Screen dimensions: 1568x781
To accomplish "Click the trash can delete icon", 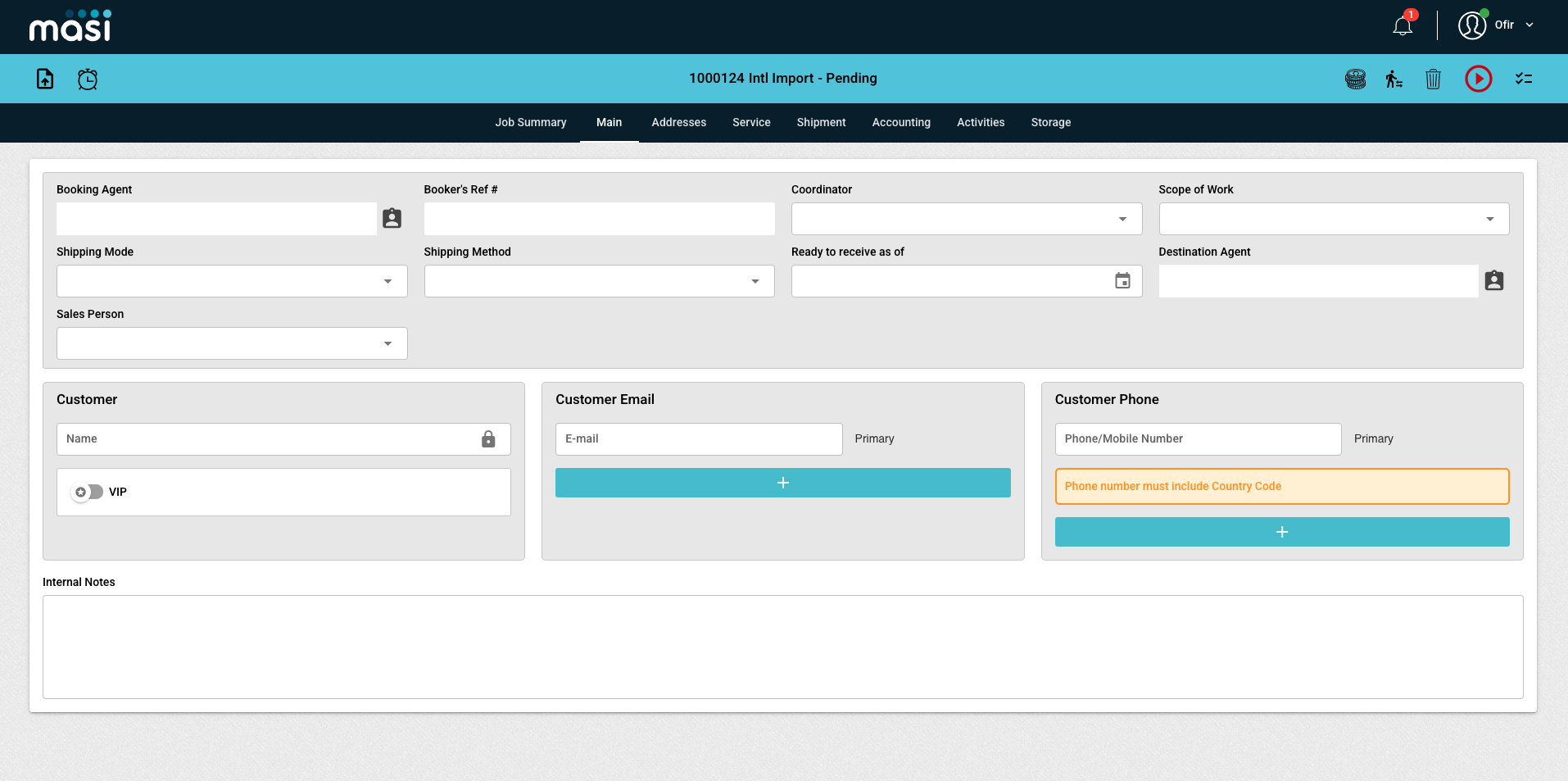I will 1433,79.
